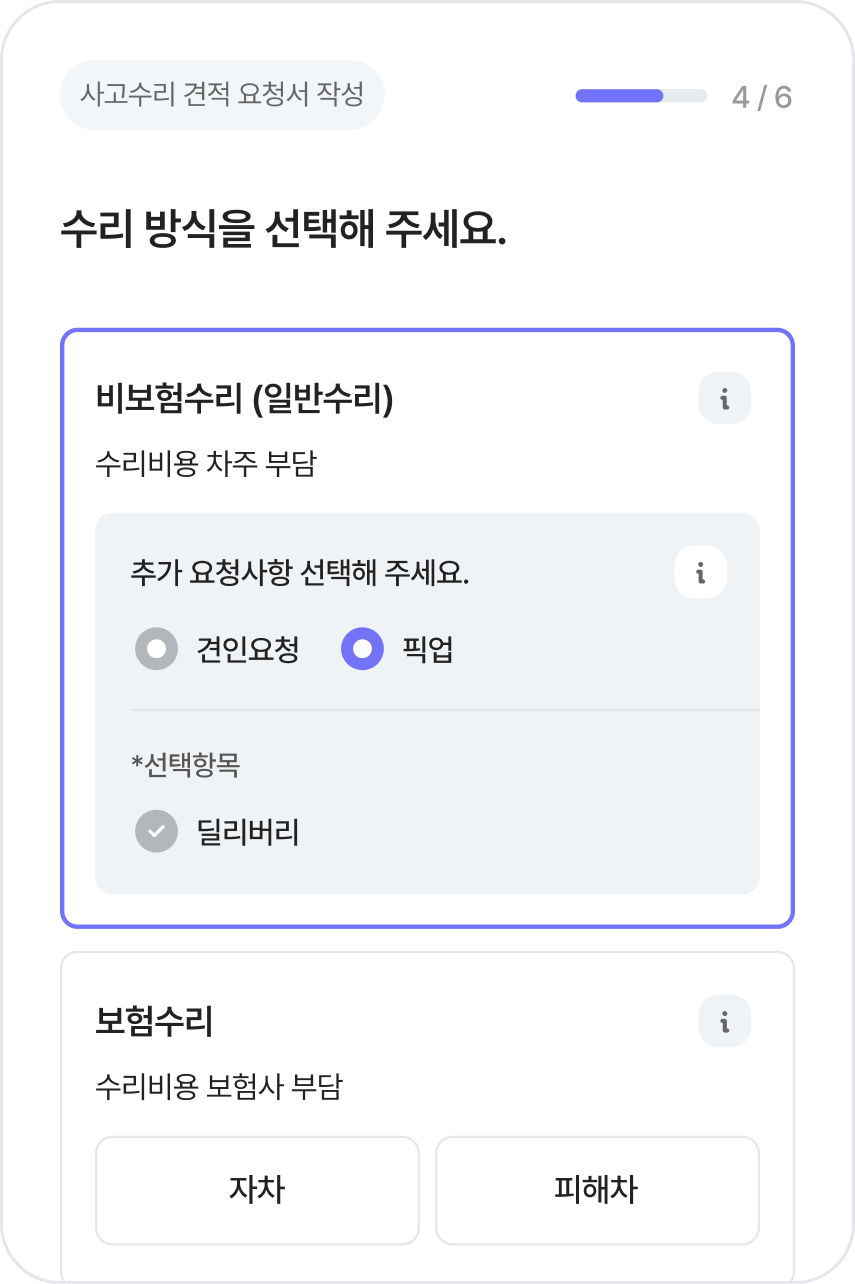Choose the 자차 insurance option

257,1189
